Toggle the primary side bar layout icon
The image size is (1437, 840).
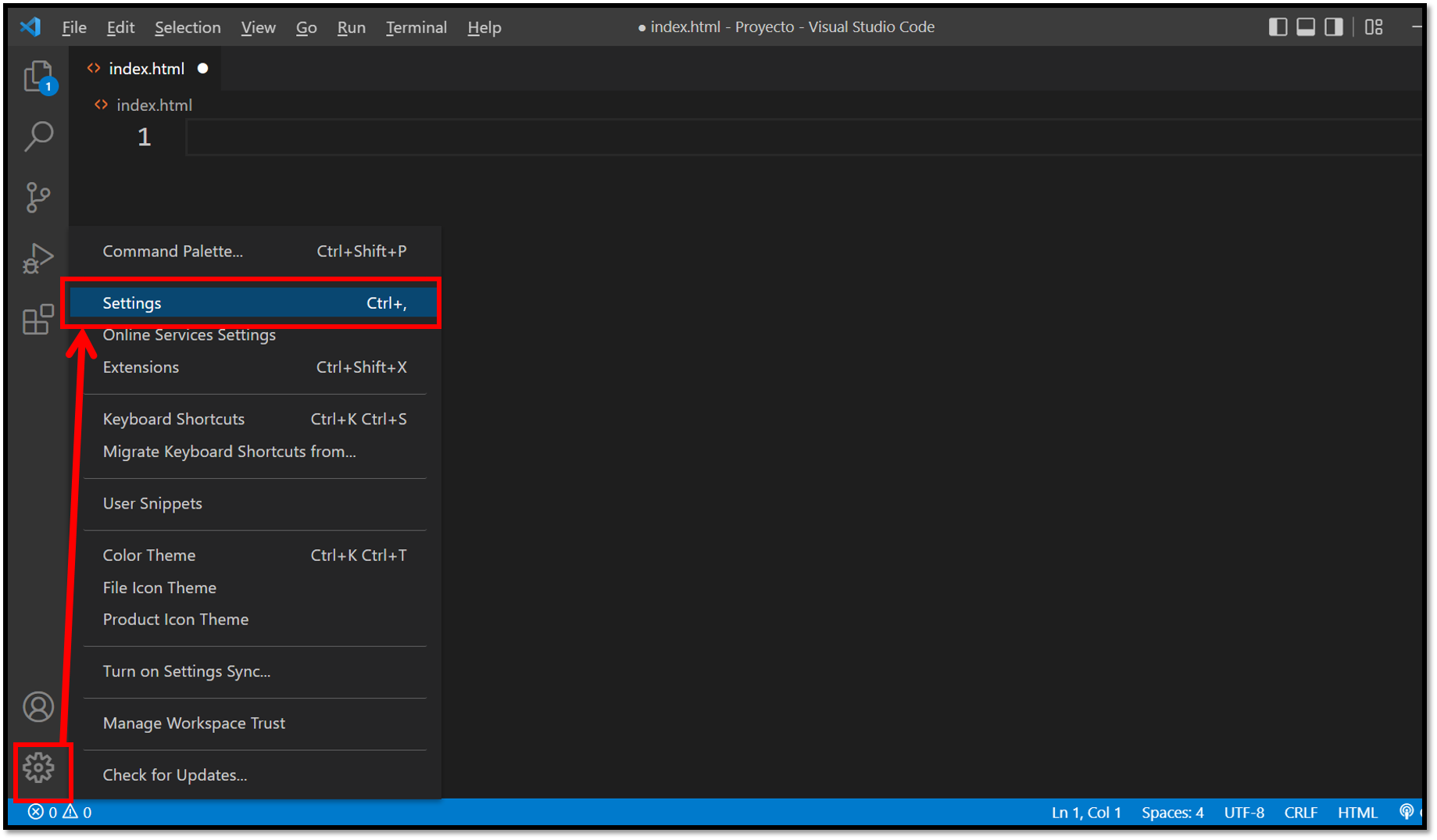coord(1278,27)
